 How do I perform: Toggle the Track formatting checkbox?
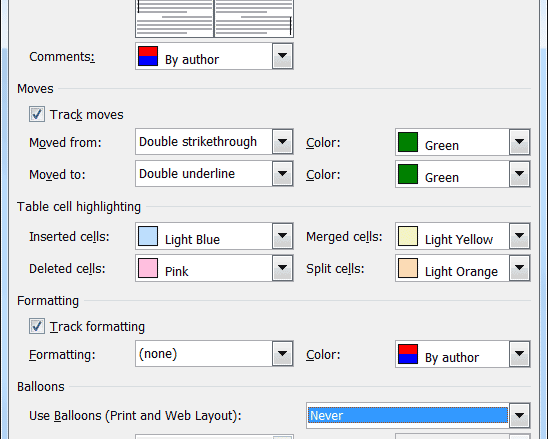coord(37,326)
